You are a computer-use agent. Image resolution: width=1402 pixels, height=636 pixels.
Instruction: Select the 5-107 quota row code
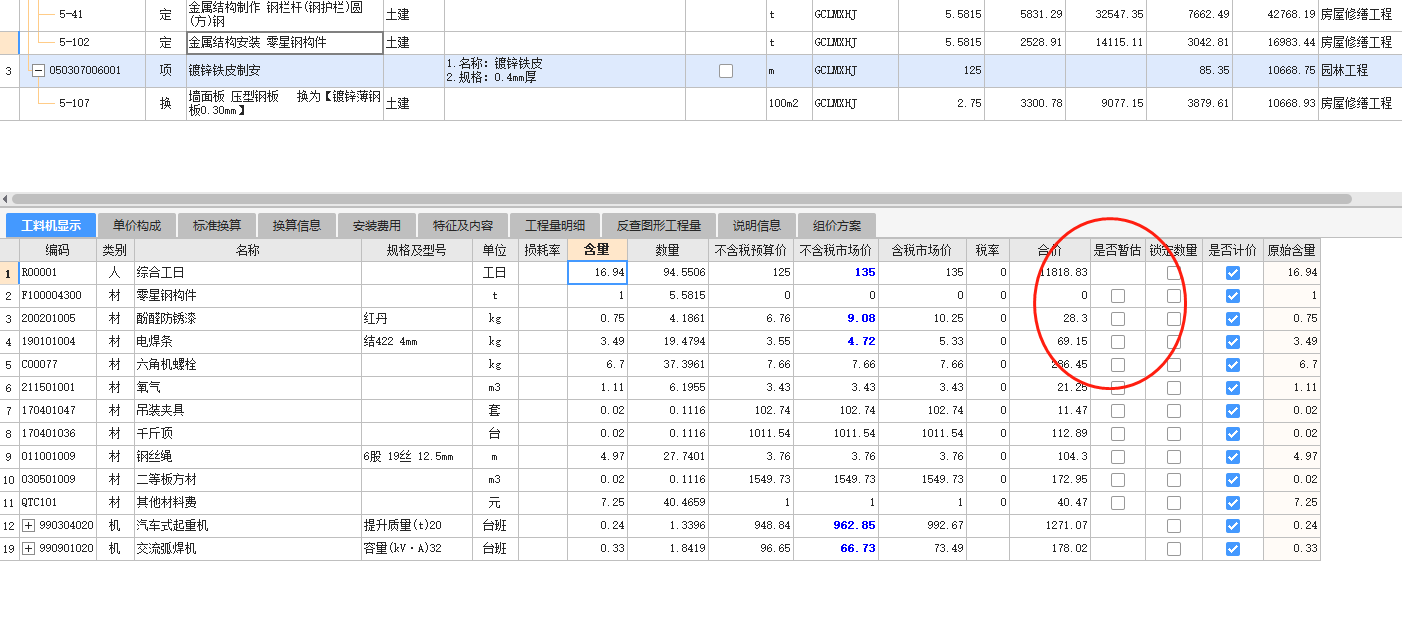pos(74,103)
